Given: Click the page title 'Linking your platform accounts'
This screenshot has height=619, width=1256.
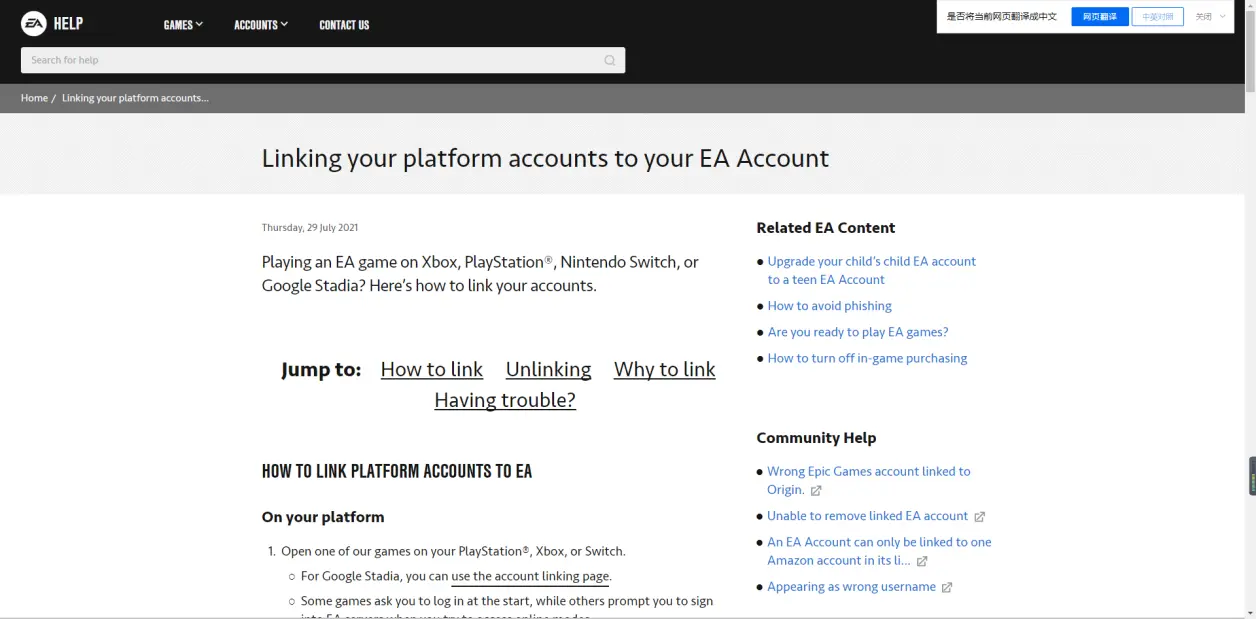Looking at the screenshot, I should coord(545,158).
